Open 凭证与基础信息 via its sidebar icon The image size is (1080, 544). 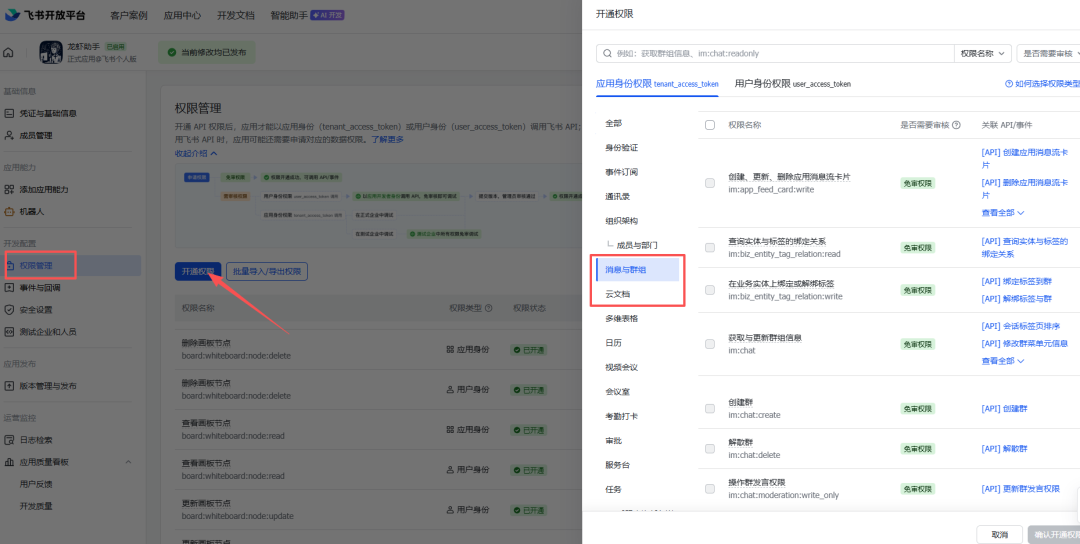[x=10, y=113]
